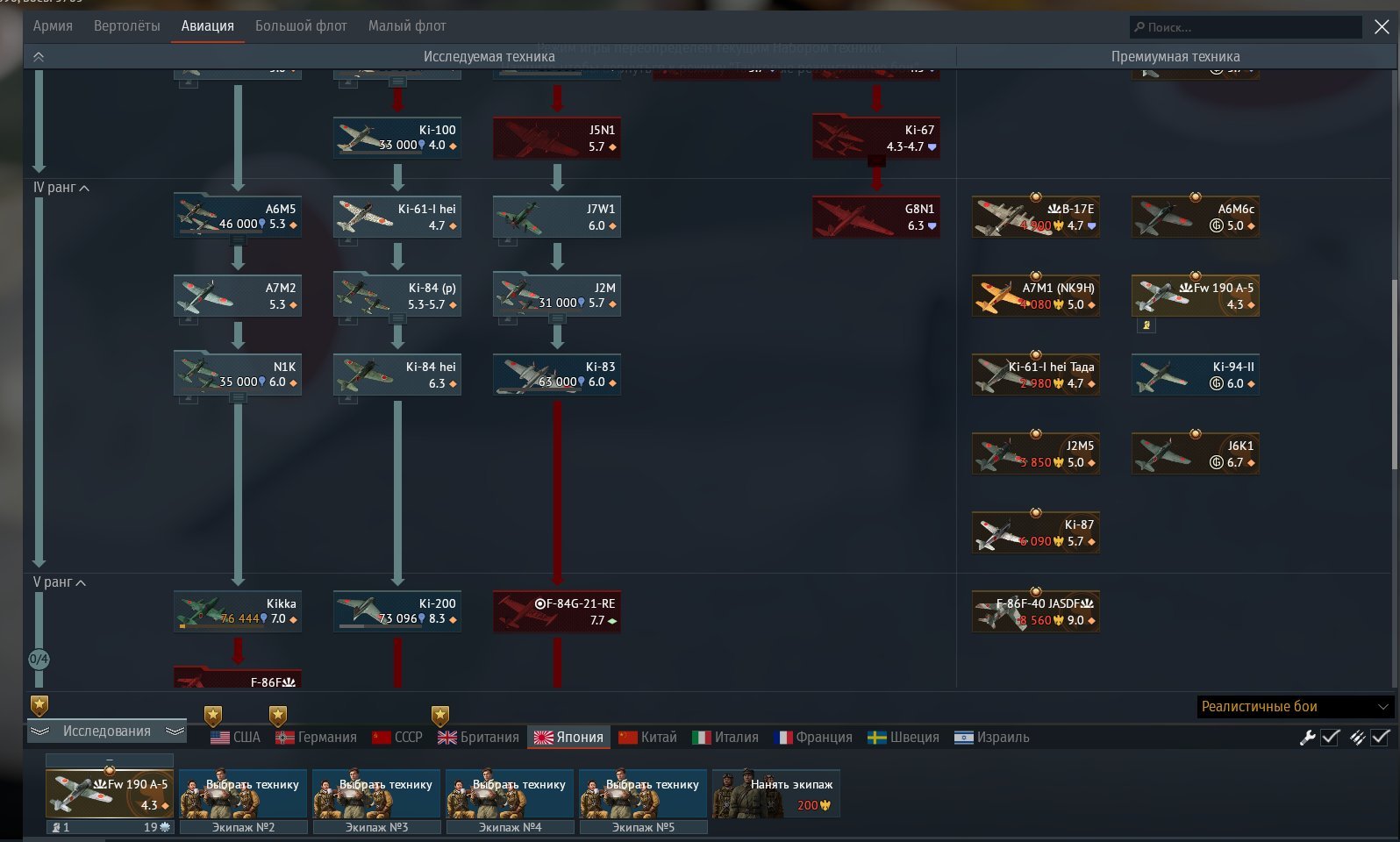The height and width of the screenshot is (842, 1400).
Task: Select the Ki-84 hei aircraft card
Action: (x=397, y=375)
